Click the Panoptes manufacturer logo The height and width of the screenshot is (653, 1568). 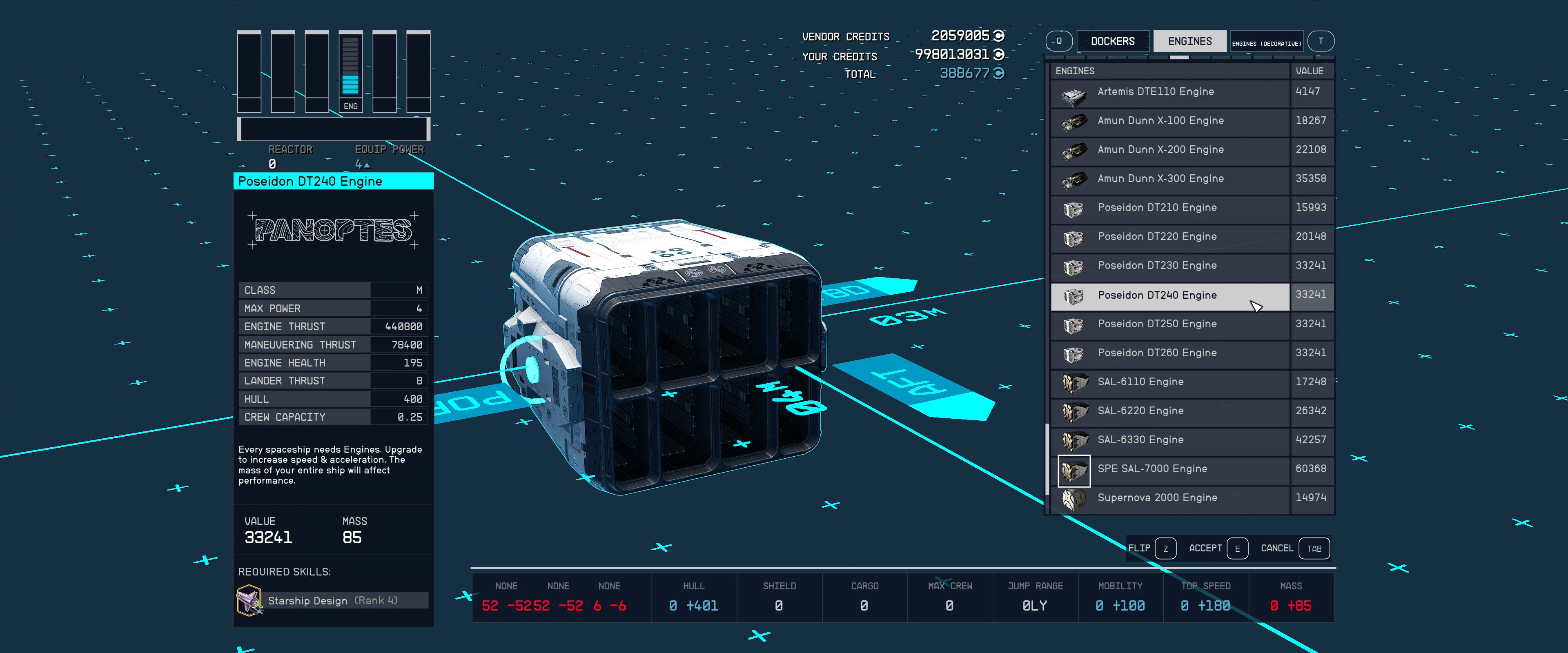(x=334, y=230)
